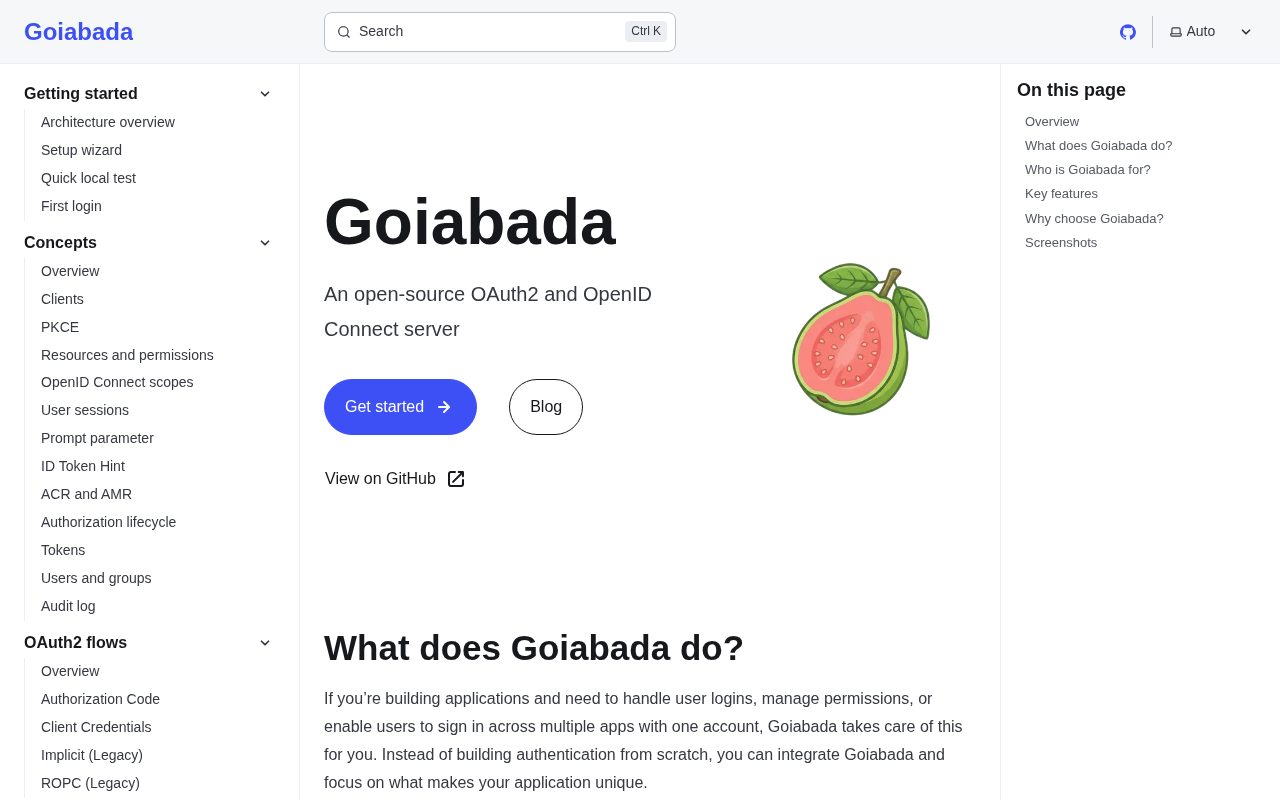Open the Audit log page
1280x800 pixels.
click(x=68, y=606)
